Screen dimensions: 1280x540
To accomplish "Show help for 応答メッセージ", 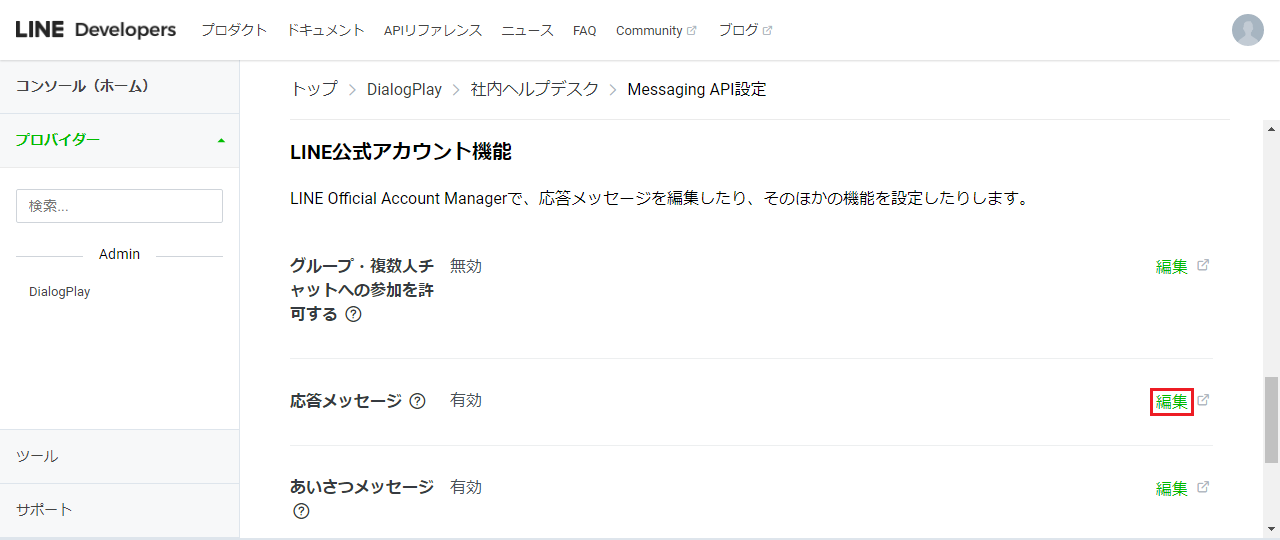I will point(418,401).
